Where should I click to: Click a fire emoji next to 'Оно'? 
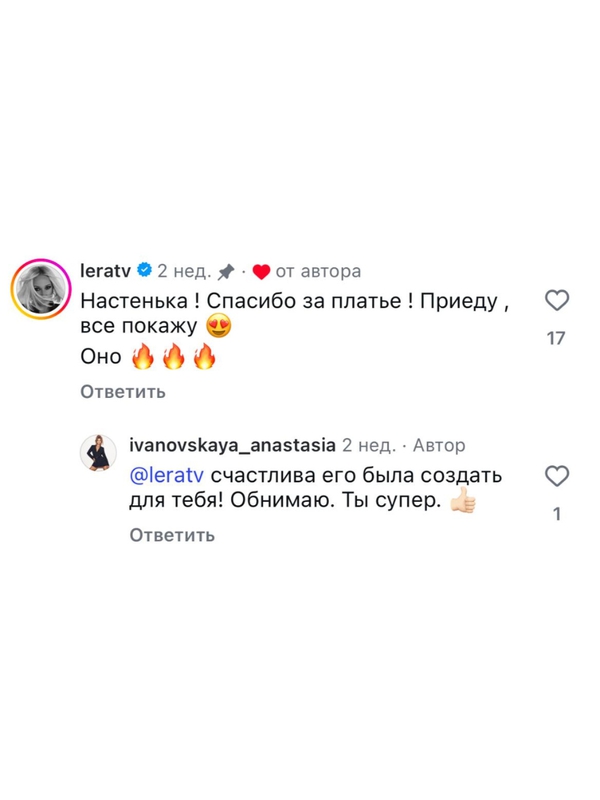point(142,356)
